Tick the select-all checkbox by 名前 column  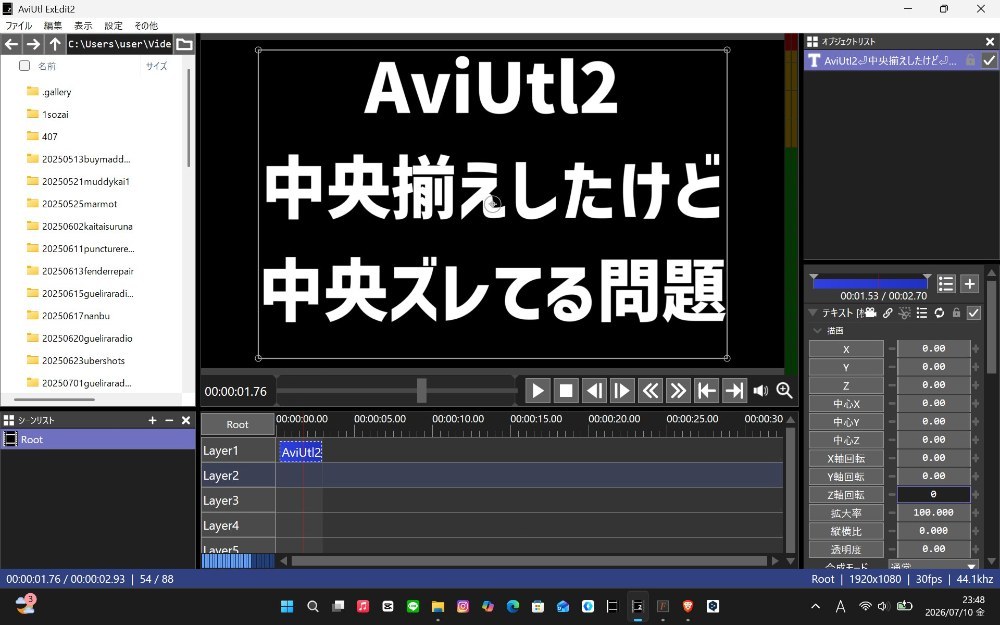pyautogui.click(x=24, y=66)
